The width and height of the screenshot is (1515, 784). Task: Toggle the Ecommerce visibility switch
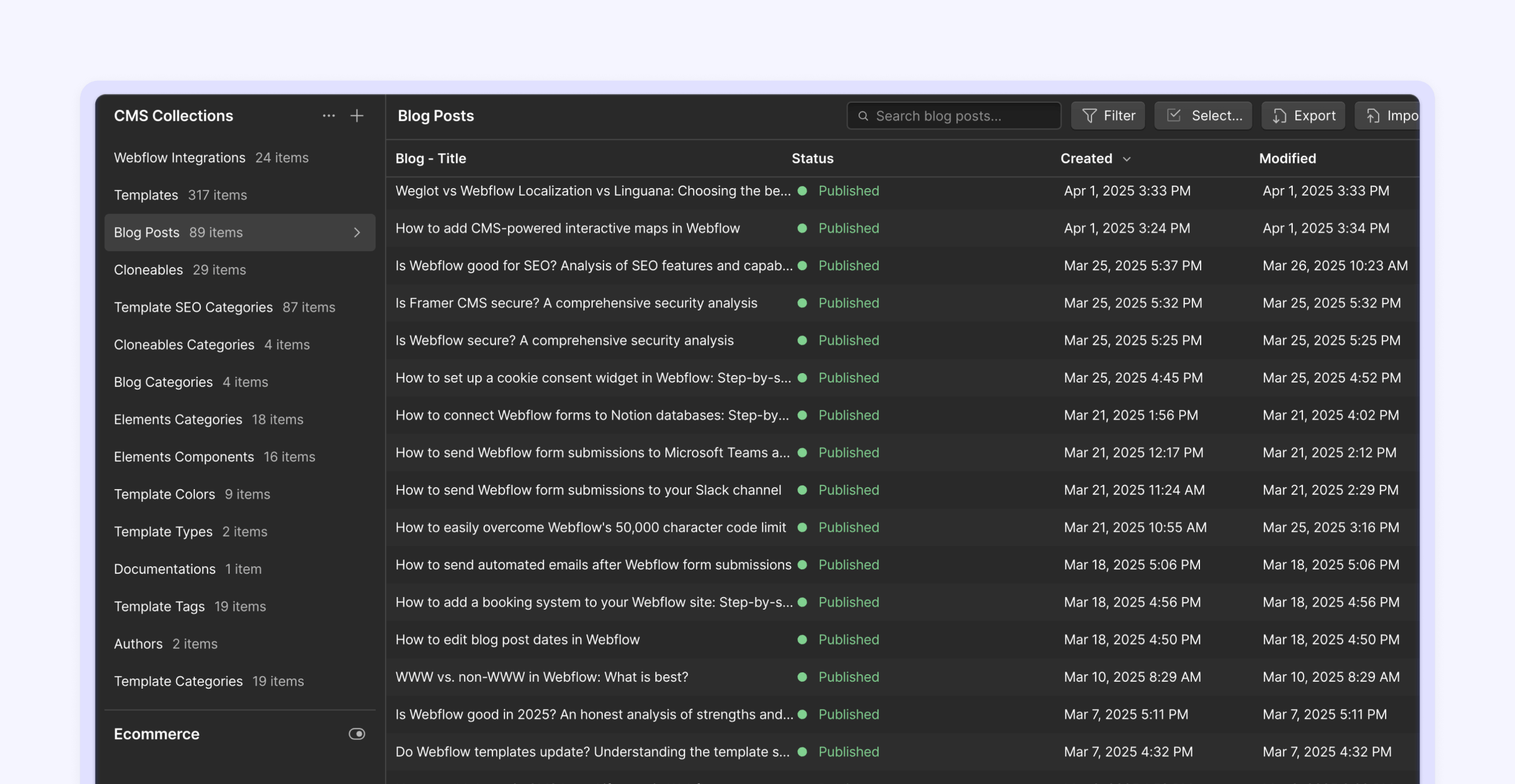[x=357, y=734]
